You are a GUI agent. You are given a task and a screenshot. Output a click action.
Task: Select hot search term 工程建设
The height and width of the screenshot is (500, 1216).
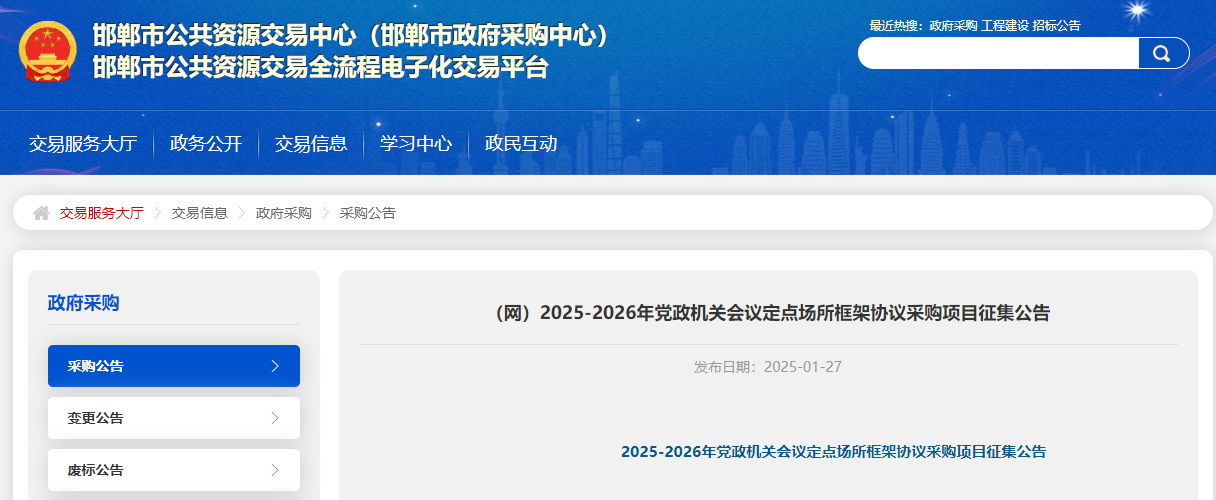[x=1005, y=26]
